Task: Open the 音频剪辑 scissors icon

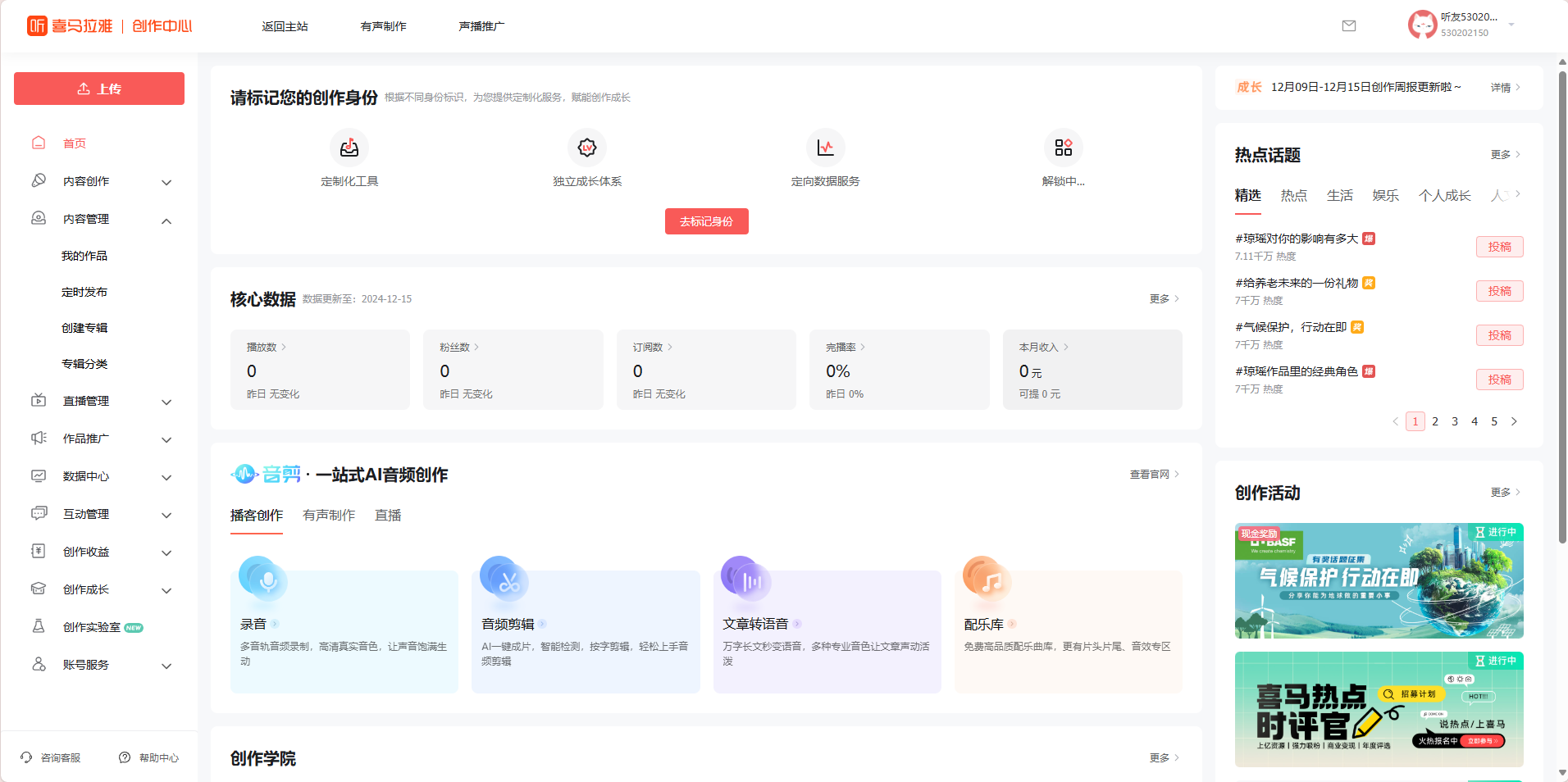Action: click(504, 579)
